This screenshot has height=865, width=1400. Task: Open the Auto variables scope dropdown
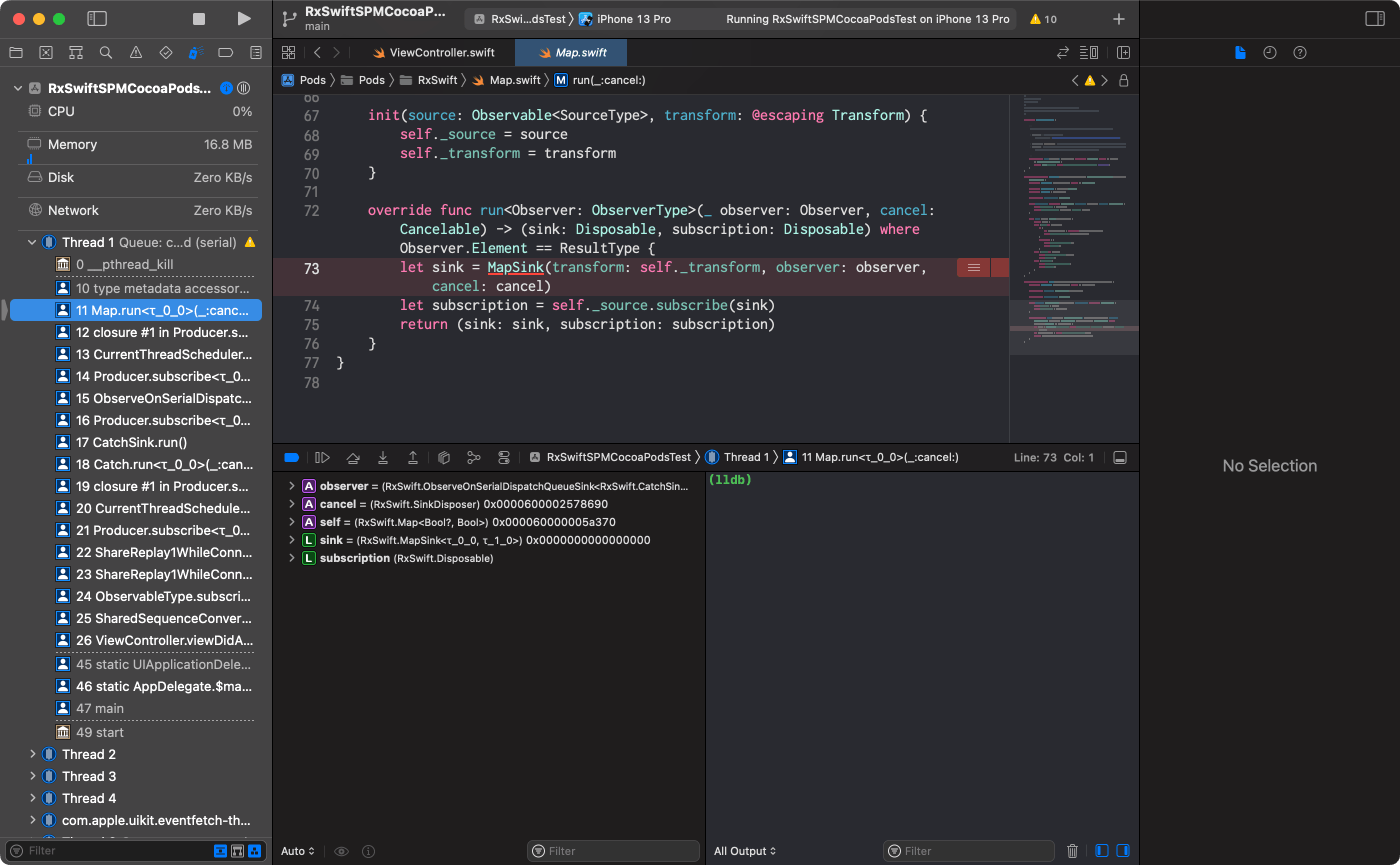coord(298,851)
